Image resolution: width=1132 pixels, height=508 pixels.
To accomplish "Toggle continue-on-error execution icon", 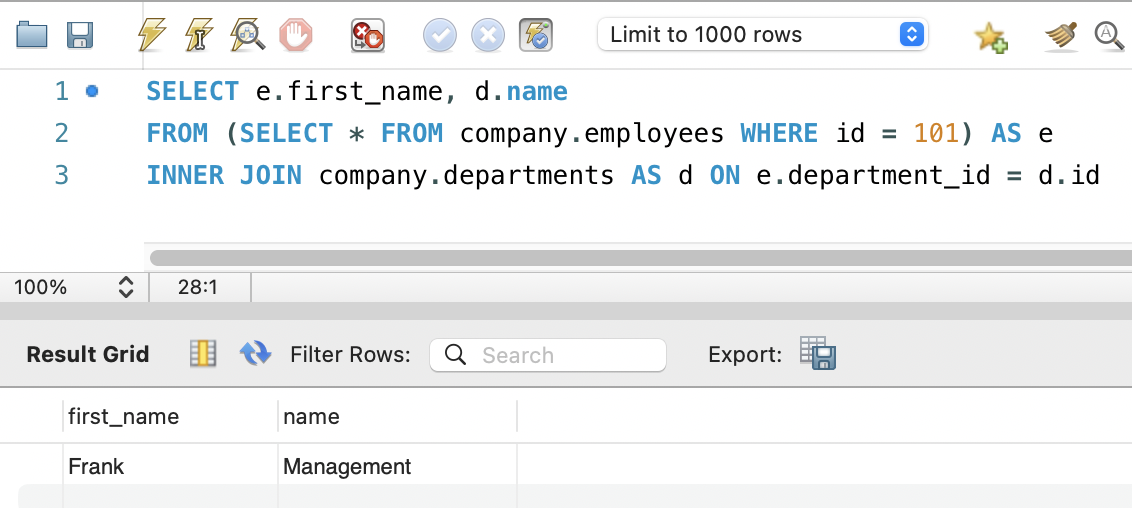I will point(367,35).
